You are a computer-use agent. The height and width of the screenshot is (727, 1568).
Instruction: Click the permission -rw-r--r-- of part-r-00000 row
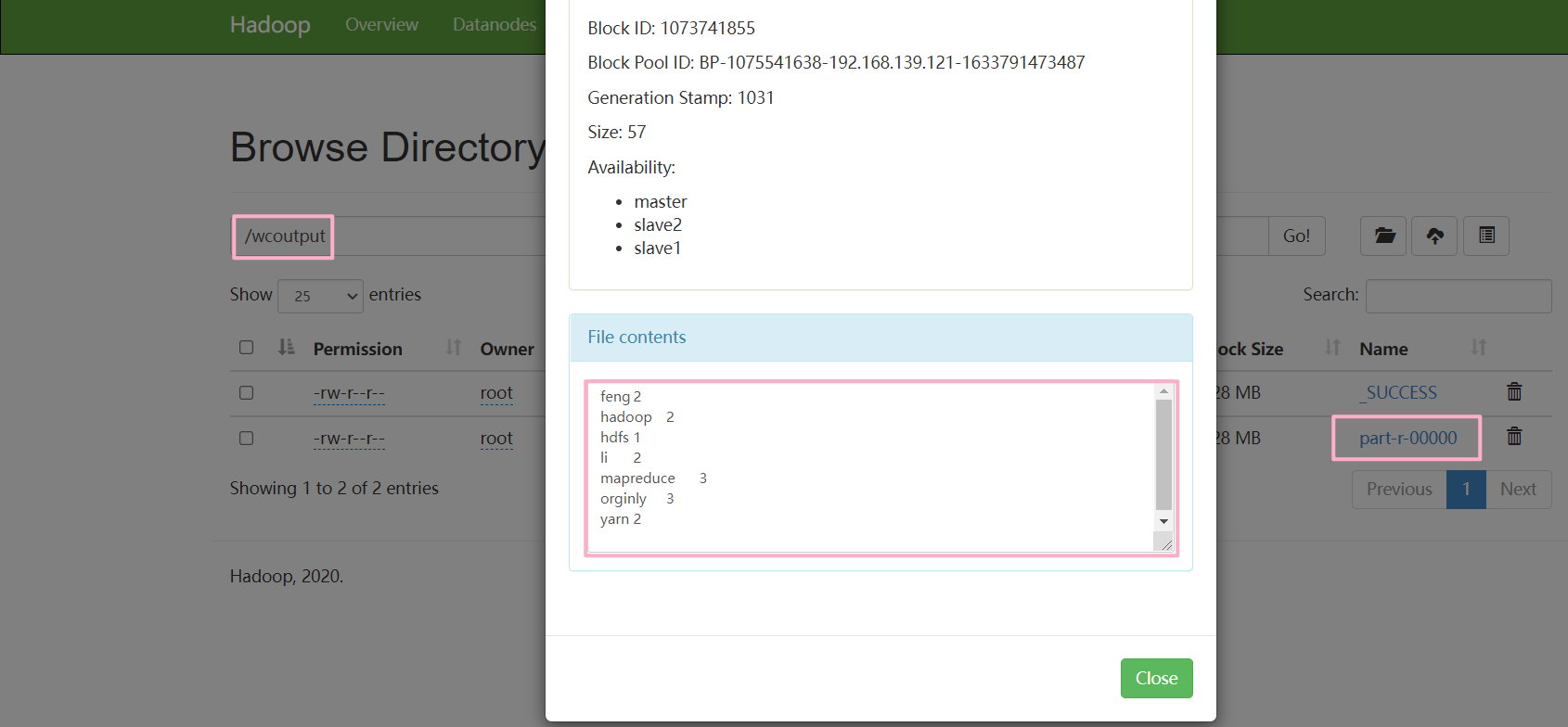[x=349, y=439]
